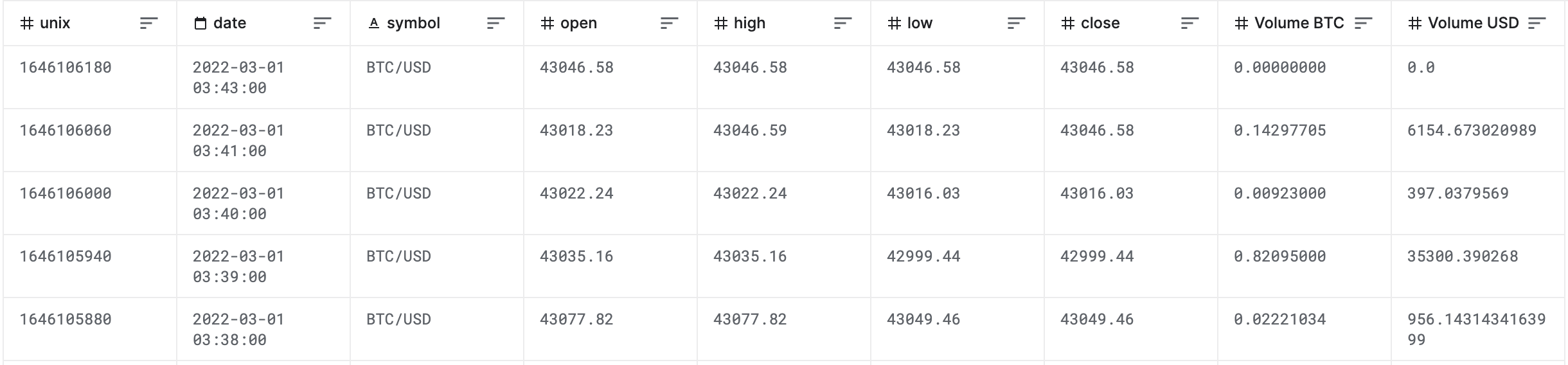Viewport: 1568px width, 365px height.
Task: Open sort menu for symbol column
Action: [x=495, y=23]
